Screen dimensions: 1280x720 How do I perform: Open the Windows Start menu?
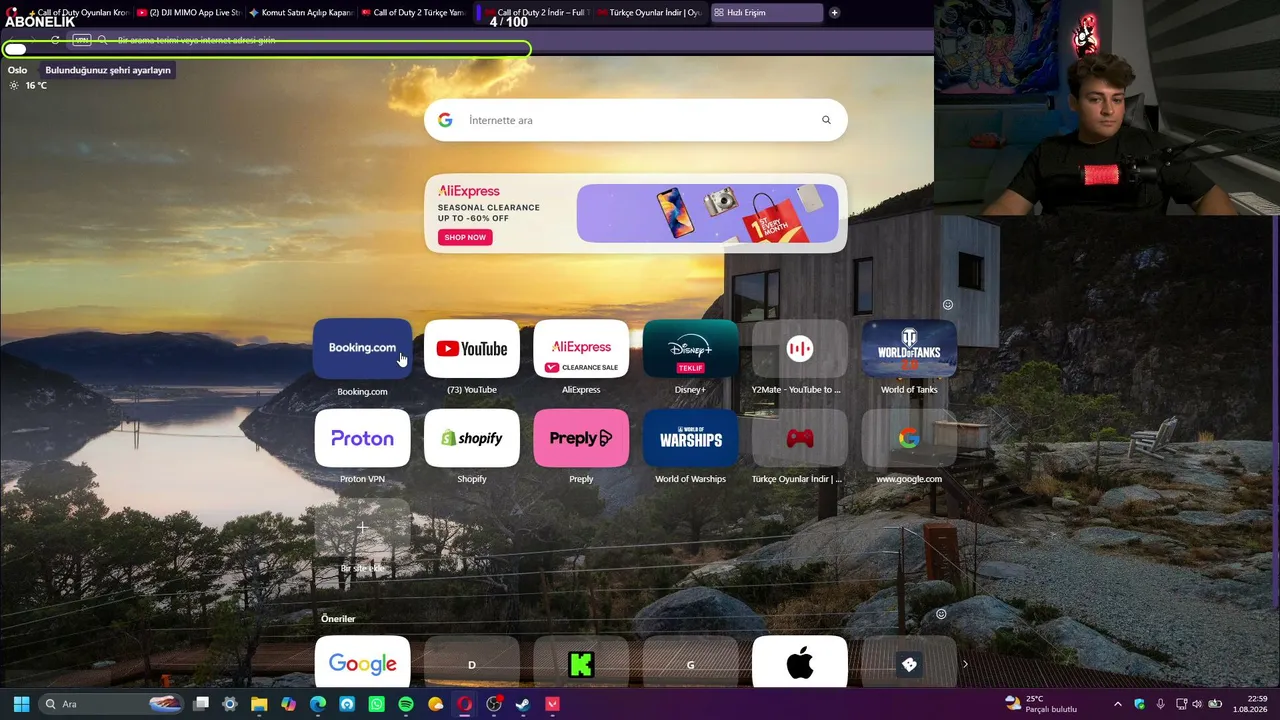point(21,704)
